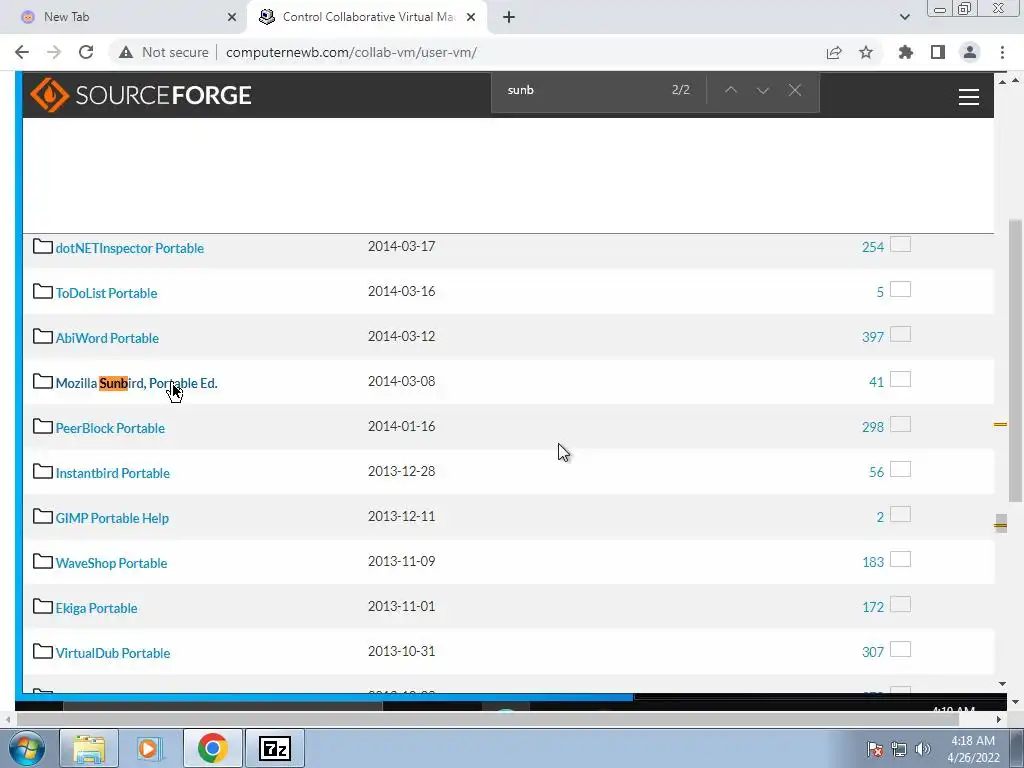Open 7-Zip from the taskbar

(274, 748)
